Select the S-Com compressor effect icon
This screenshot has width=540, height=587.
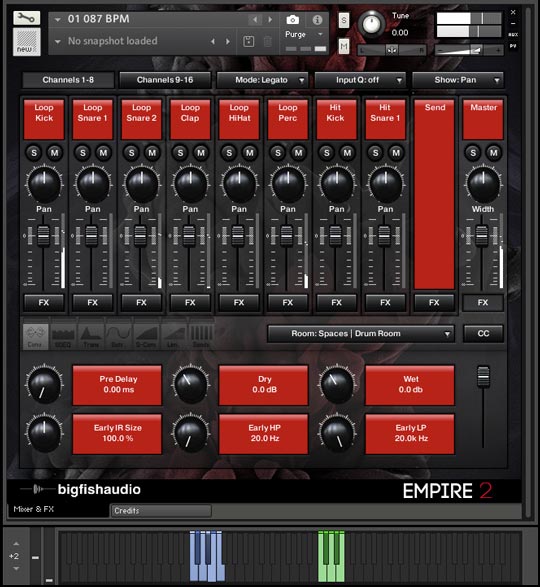(x=146, y=337)
